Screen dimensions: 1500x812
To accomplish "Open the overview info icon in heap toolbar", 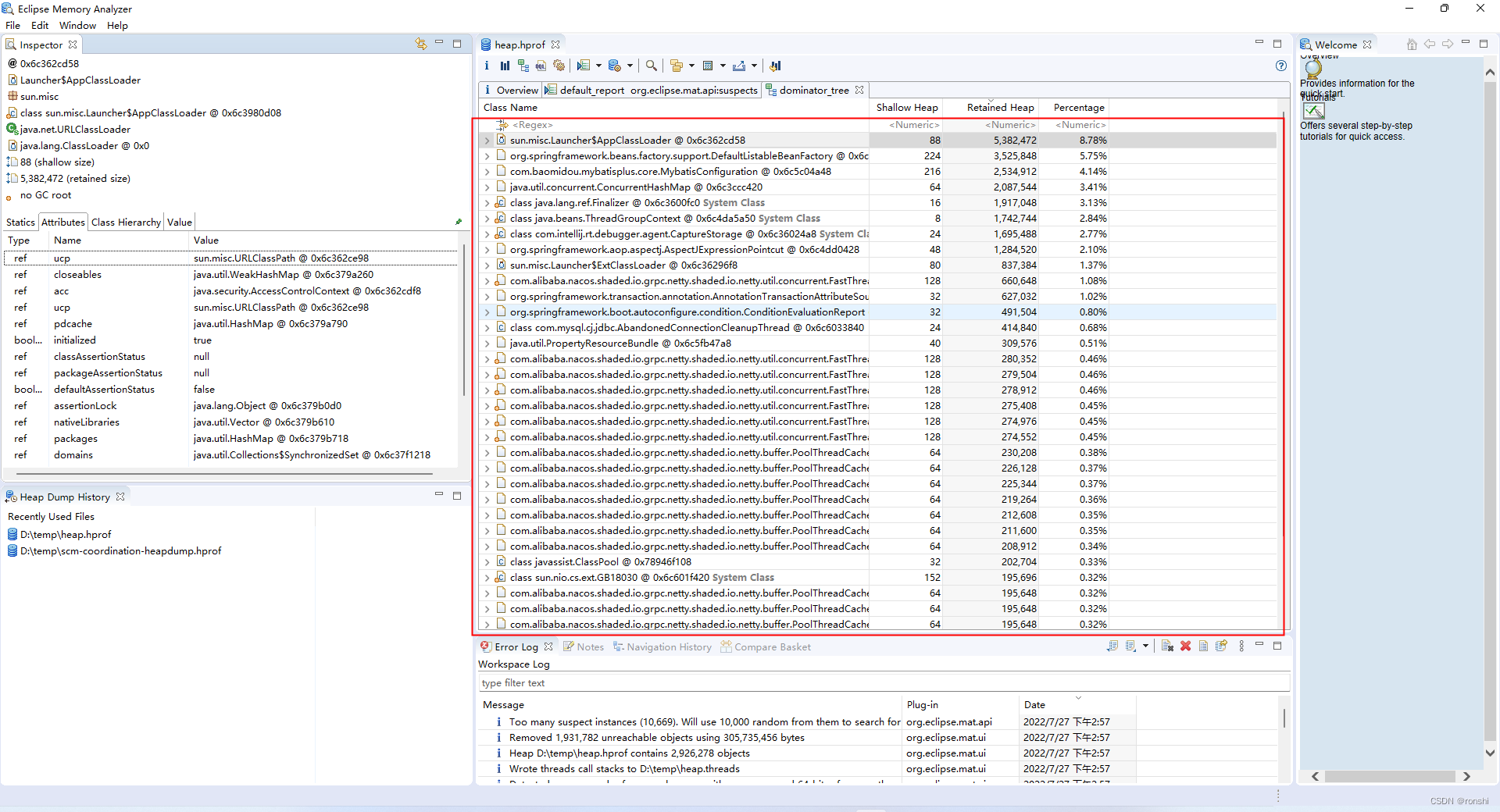I will tap(486, 66).
